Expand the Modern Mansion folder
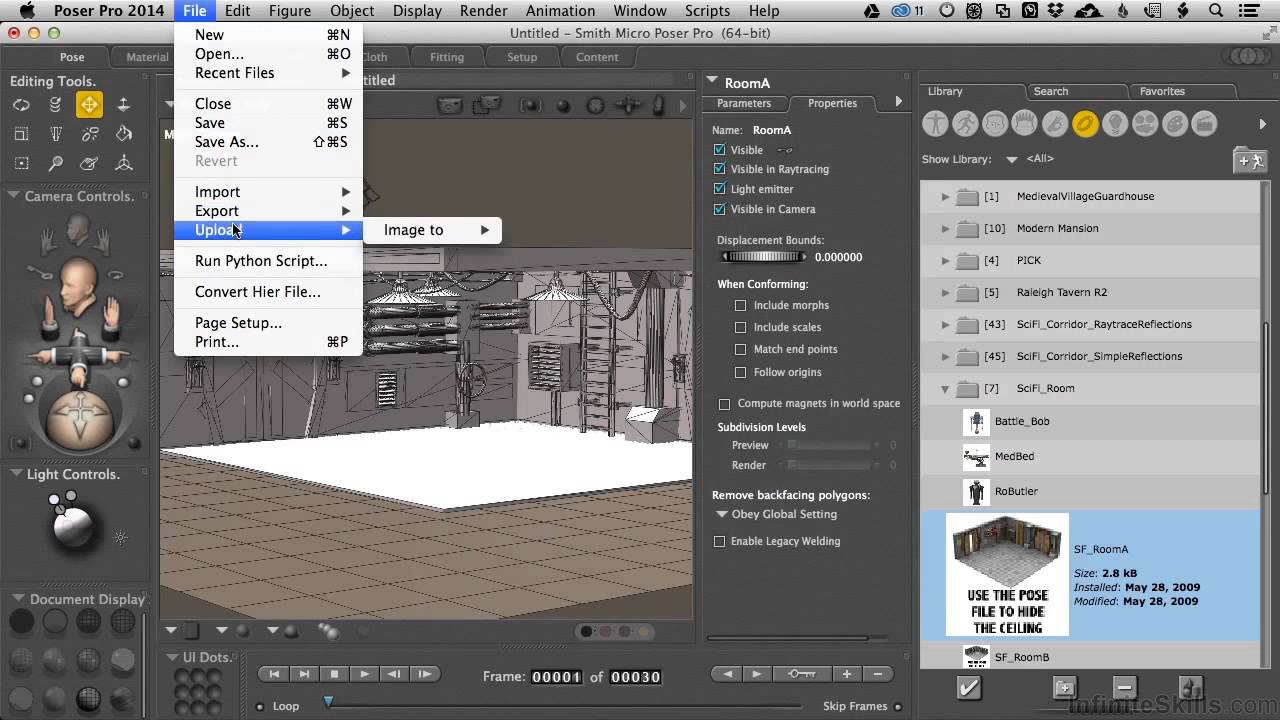This screenshot has height=720, width=1280. (945, 229)
